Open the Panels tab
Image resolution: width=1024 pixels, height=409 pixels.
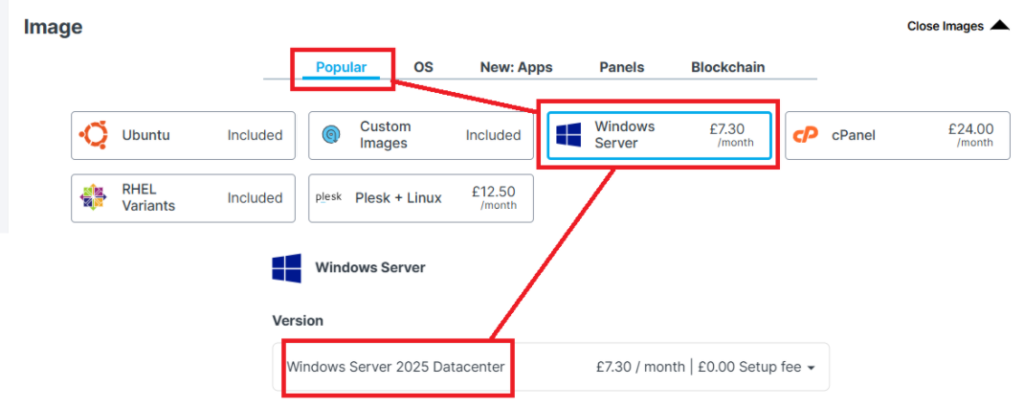621,68
